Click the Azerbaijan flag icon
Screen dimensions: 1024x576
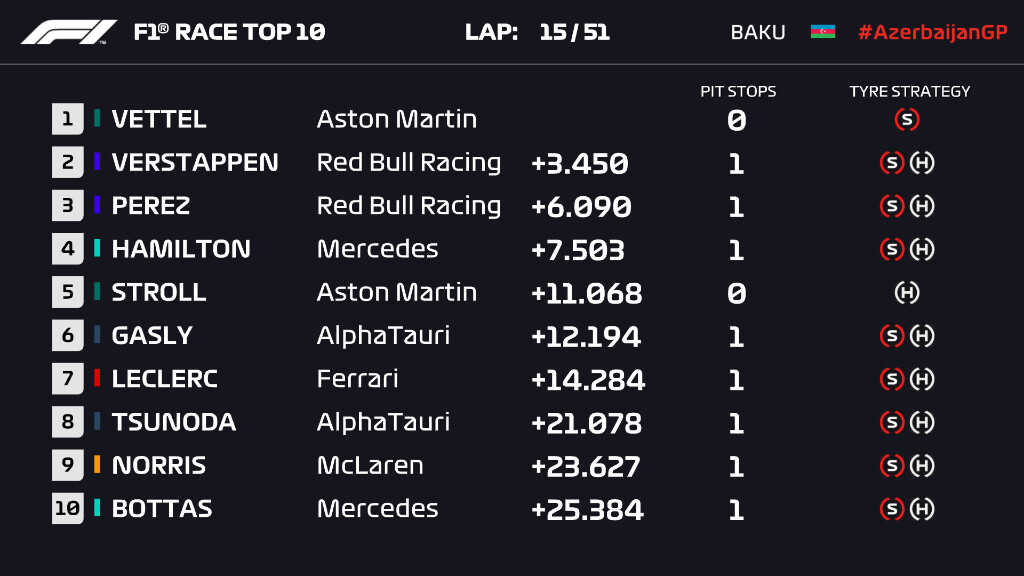pos(822,32)
